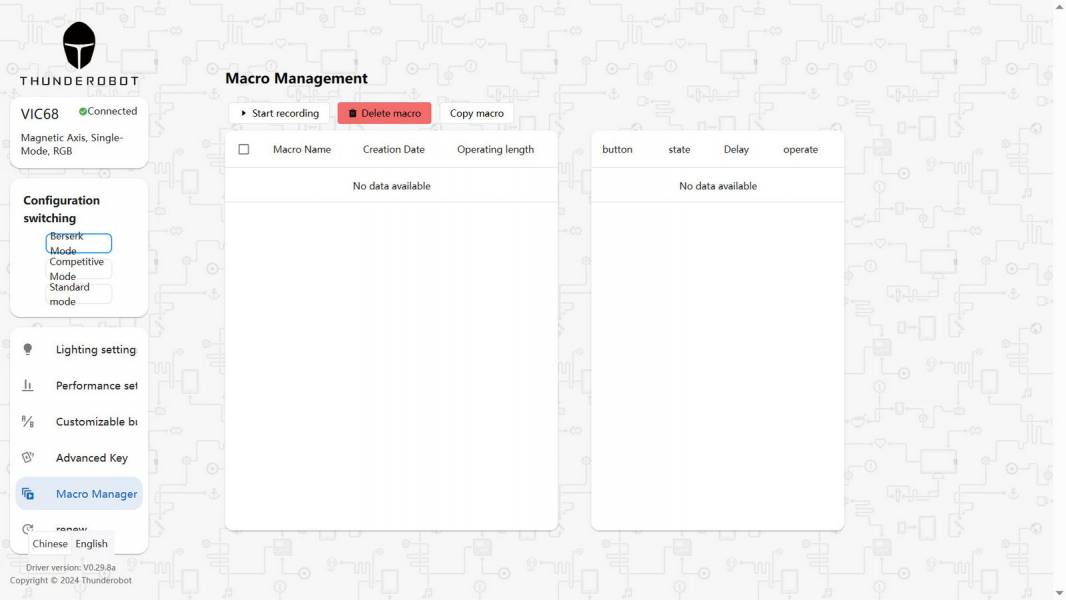1066x600 pixels.
Task: Select Berserk Mode configuration
Action: pos(78,243)
